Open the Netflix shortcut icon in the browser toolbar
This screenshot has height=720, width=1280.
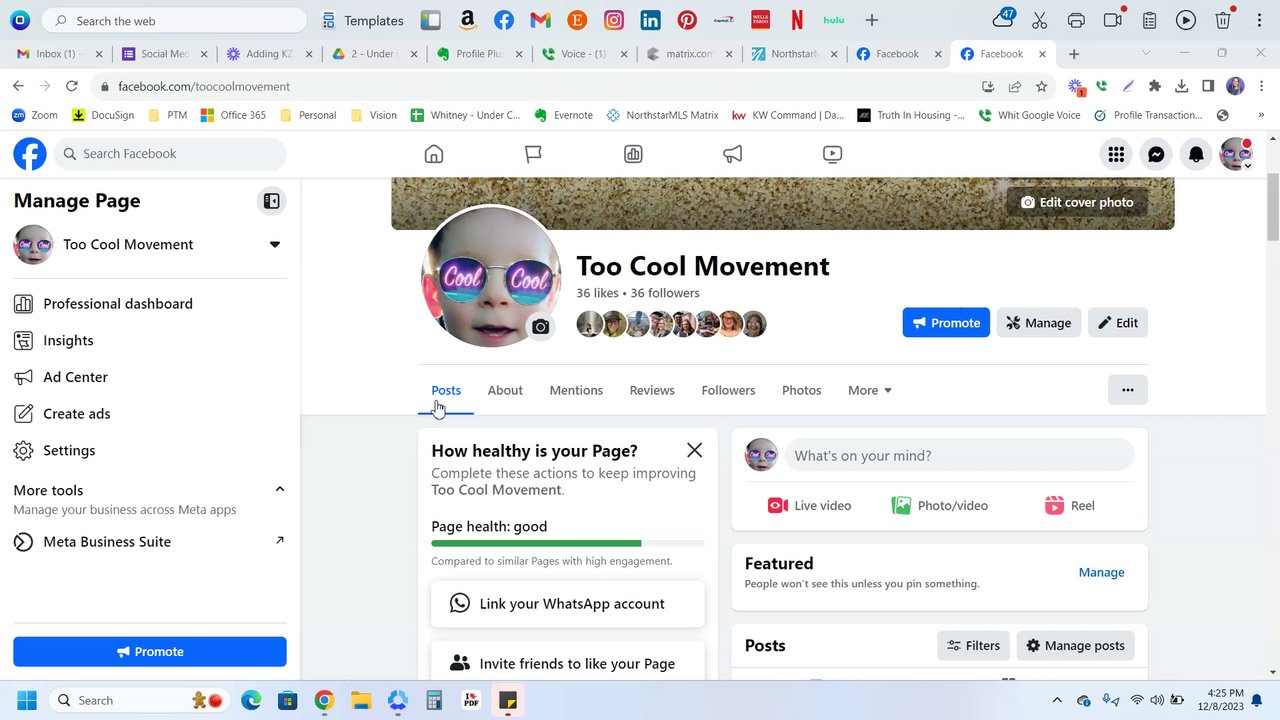pos(797,20)
